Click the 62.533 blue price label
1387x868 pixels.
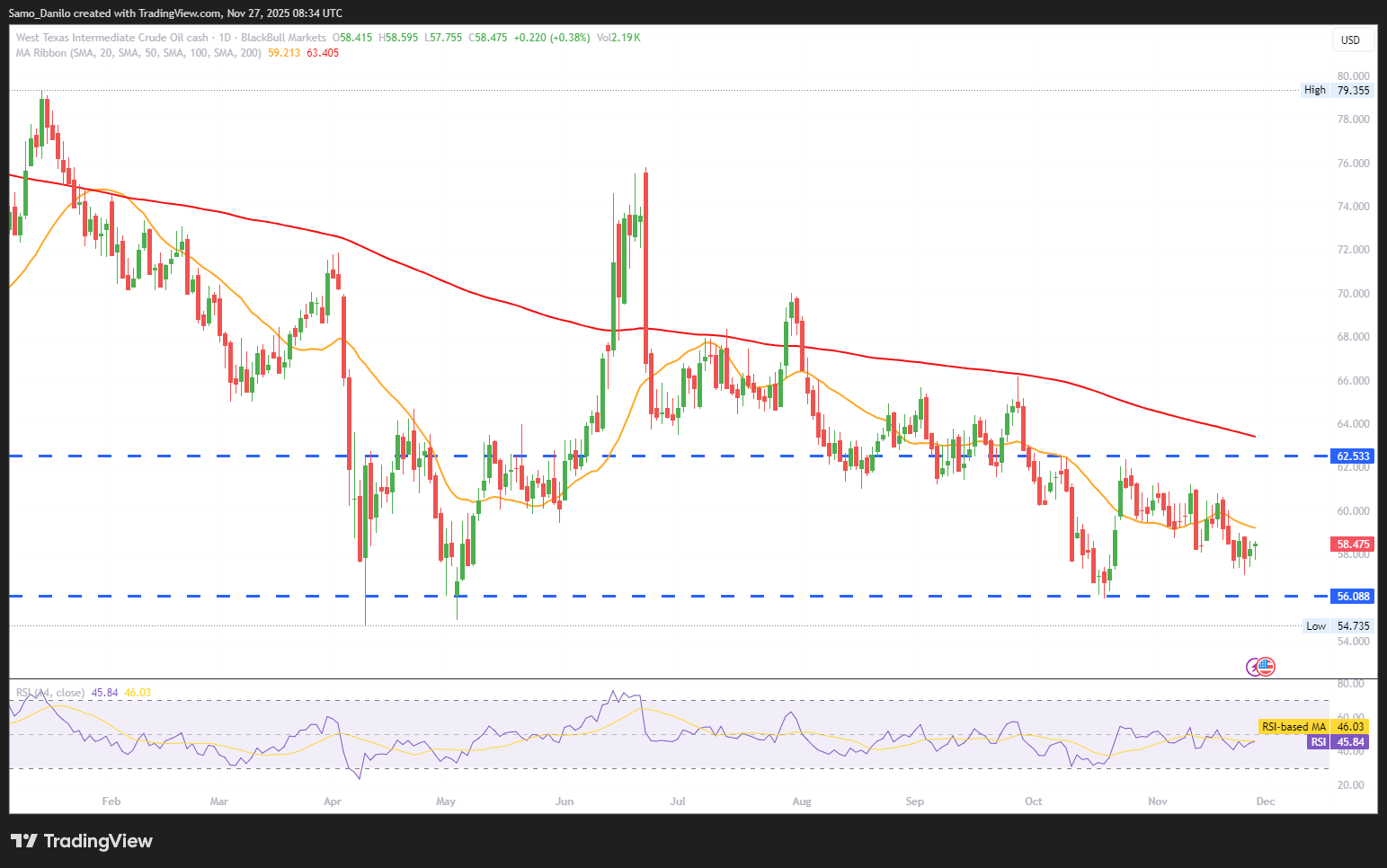click(x=1352, y=456)
